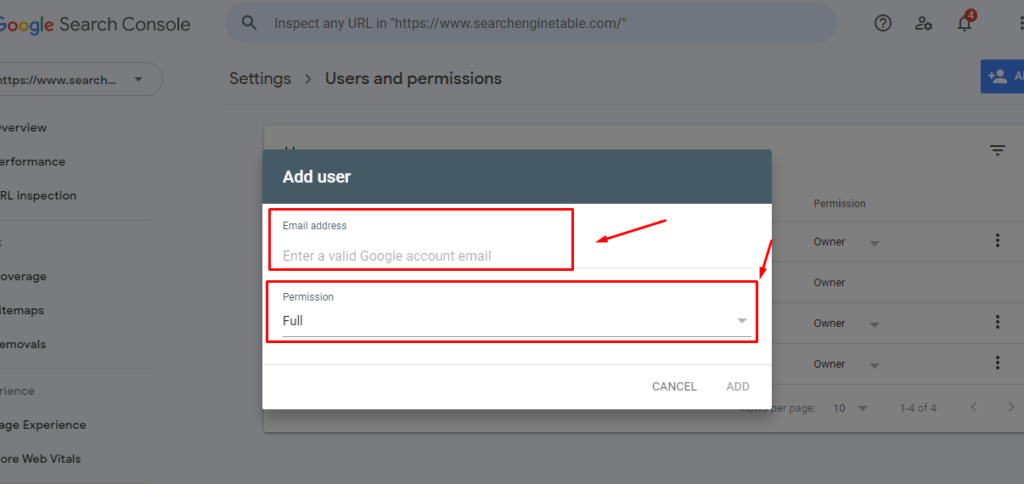Open three-dot menu for last user row
This screenshot has height=484, width=1024.
[997, 363]
